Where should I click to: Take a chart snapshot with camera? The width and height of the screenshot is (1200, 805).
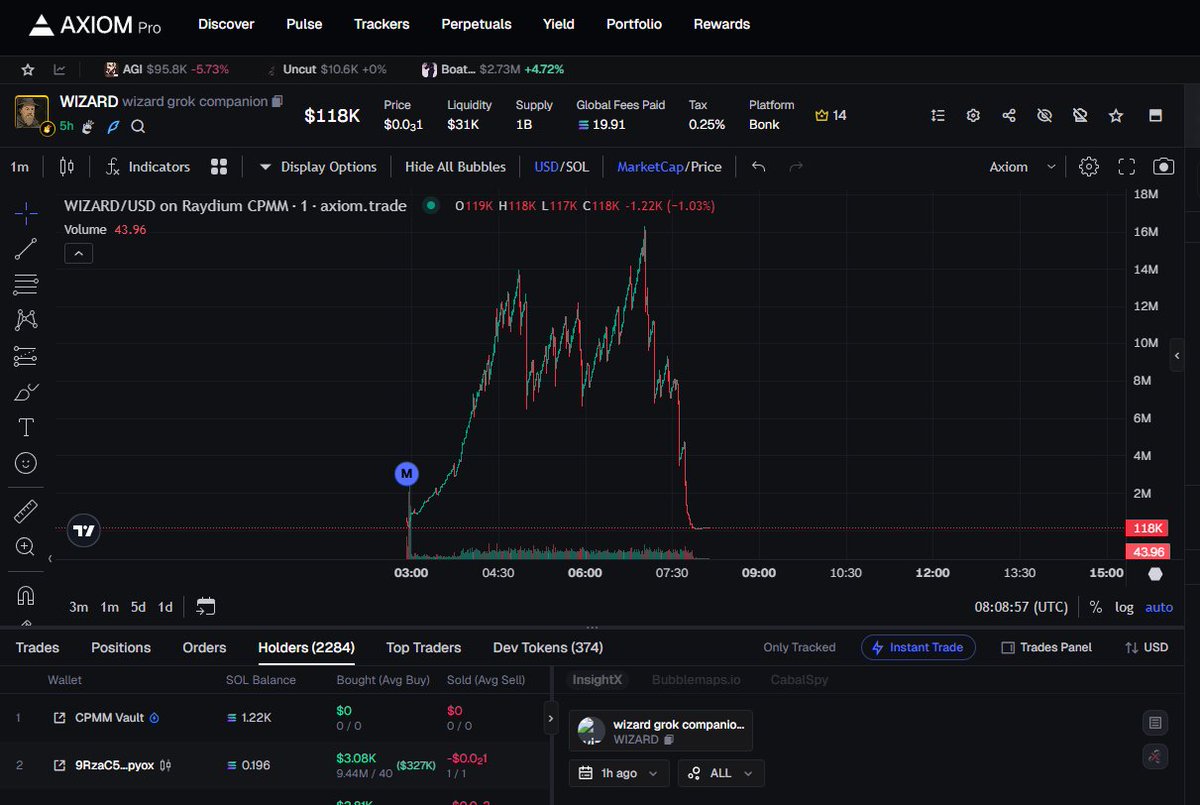coord(1164,167)
